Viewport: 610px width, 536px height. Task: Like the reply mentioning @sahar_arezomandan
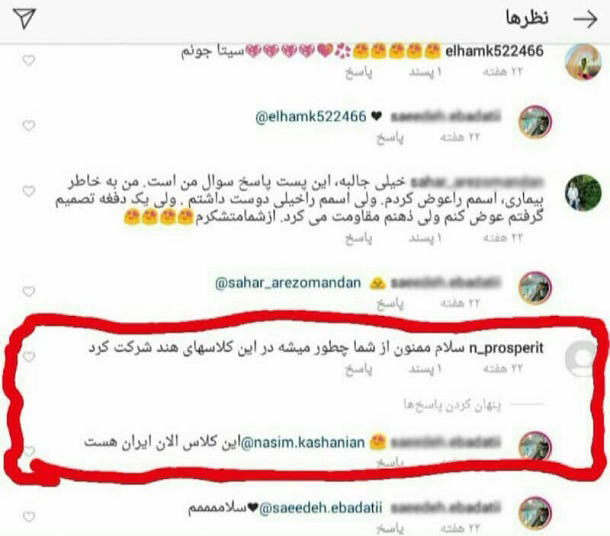[29, 291]
